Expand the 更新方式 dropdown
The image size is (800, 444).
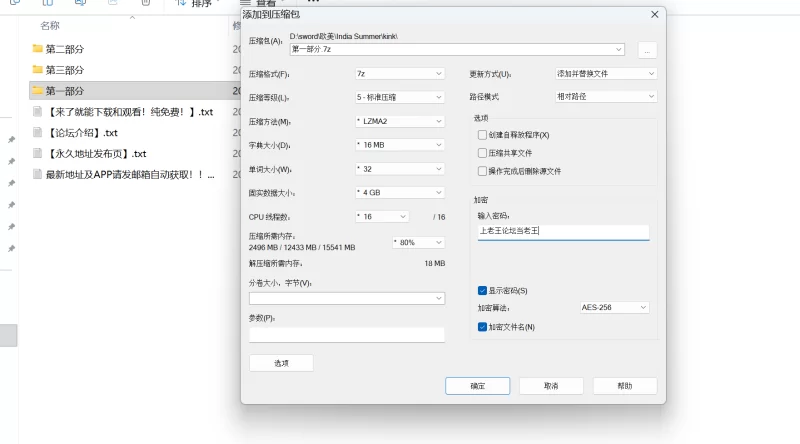606,74
